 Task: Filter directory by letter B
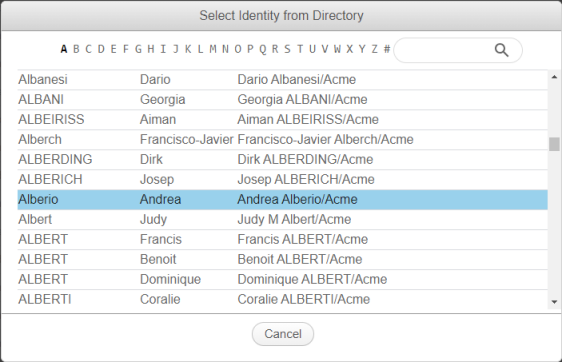tap(76, 49)
